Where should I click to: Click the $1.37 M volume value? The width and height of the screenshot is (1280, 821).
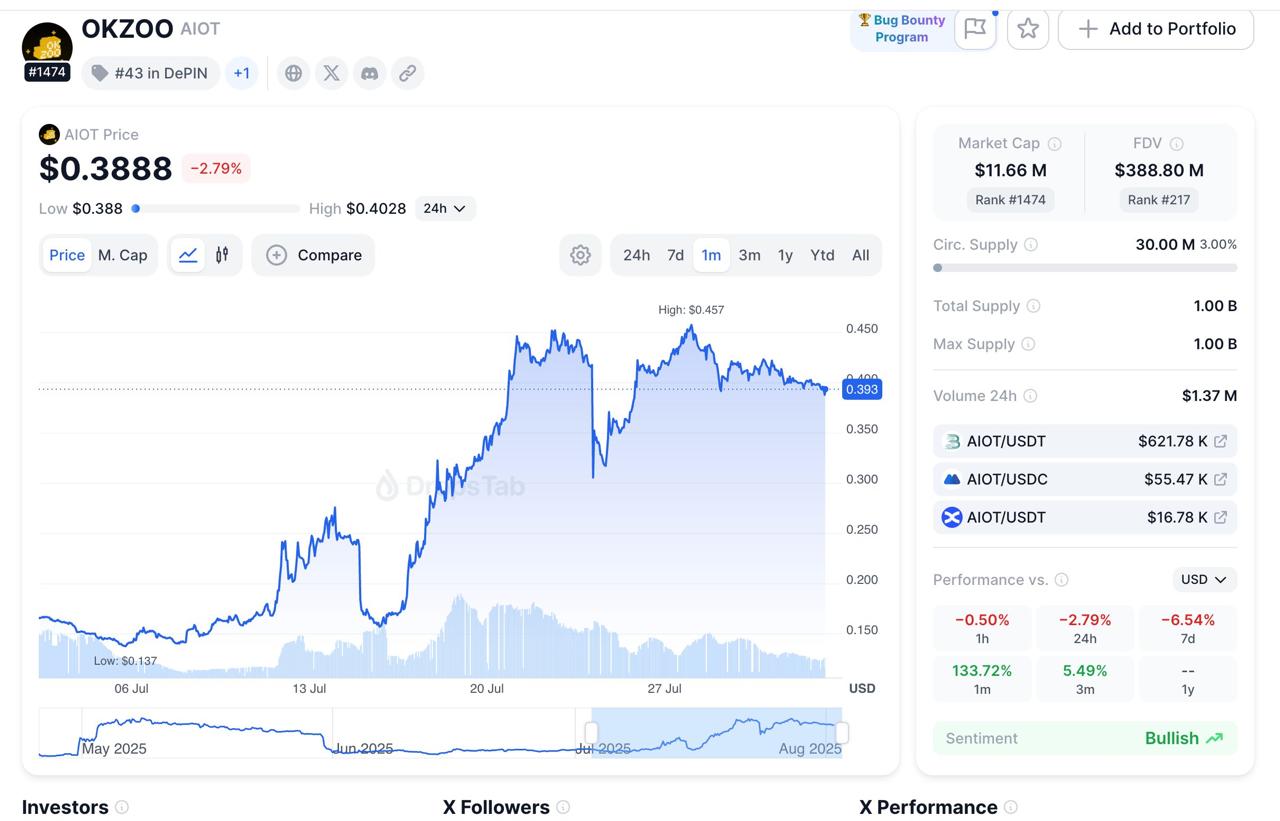[1209, 396]
